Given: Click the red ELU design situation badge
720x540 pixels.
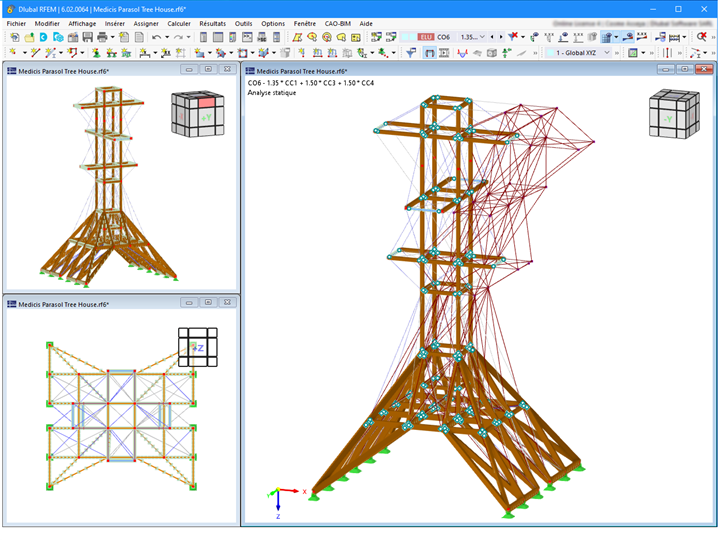Looking at the screenshot, I should [x=426, y=37].
